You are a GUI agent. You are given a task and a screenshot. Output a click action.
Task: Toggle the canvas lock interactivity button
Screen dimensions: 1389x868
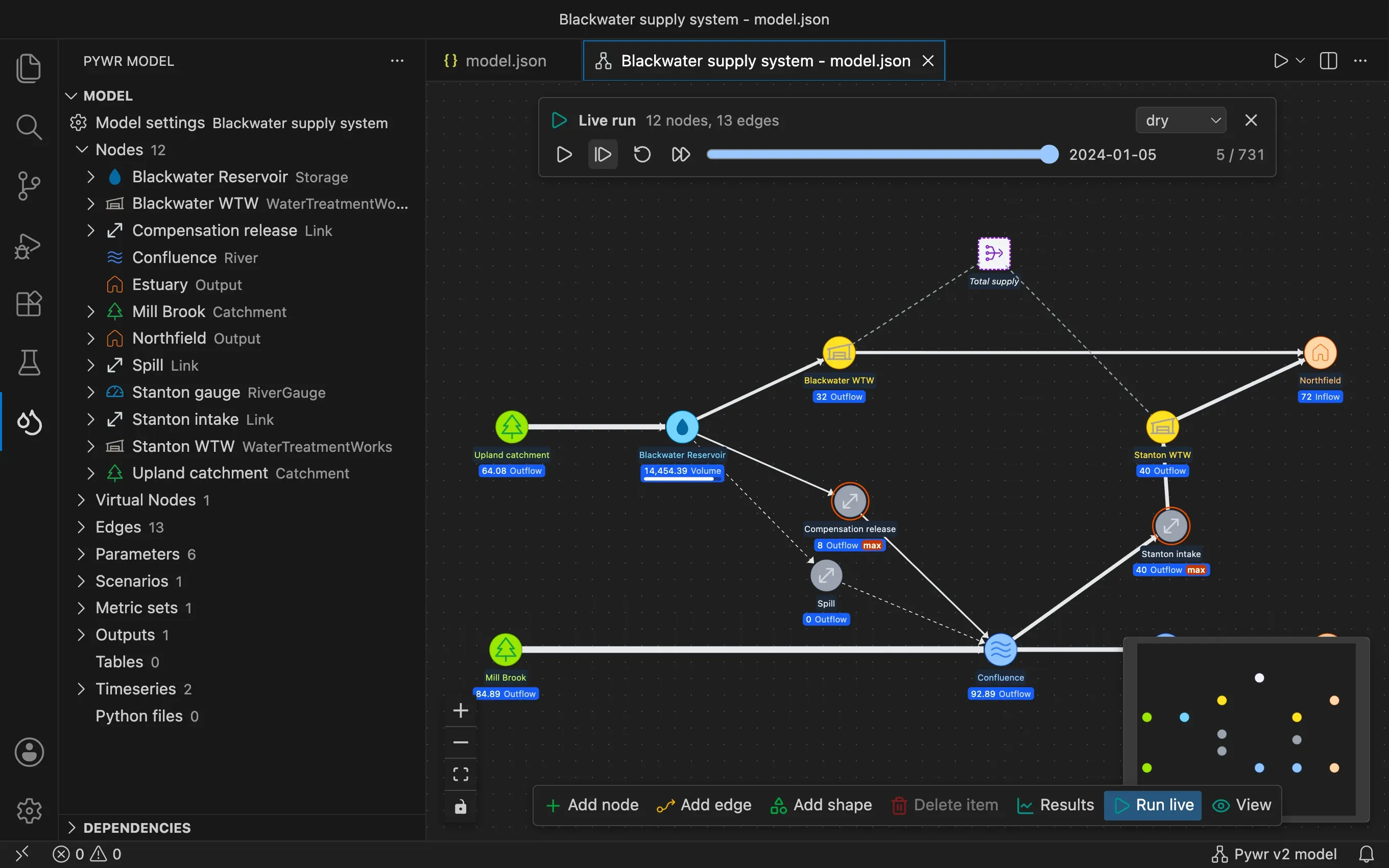click(x=460, y=807)
